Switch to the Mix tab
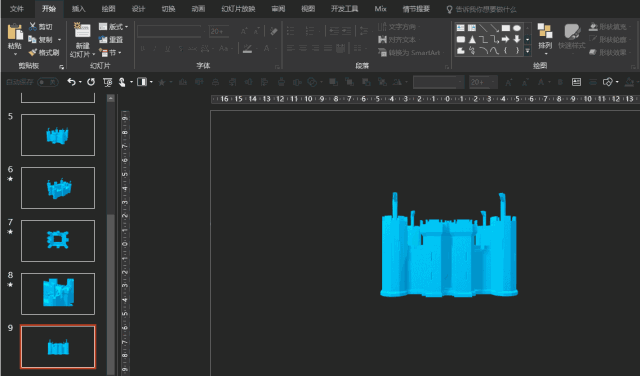This screenshot has width=640, height=376. [x=380, y=9]
